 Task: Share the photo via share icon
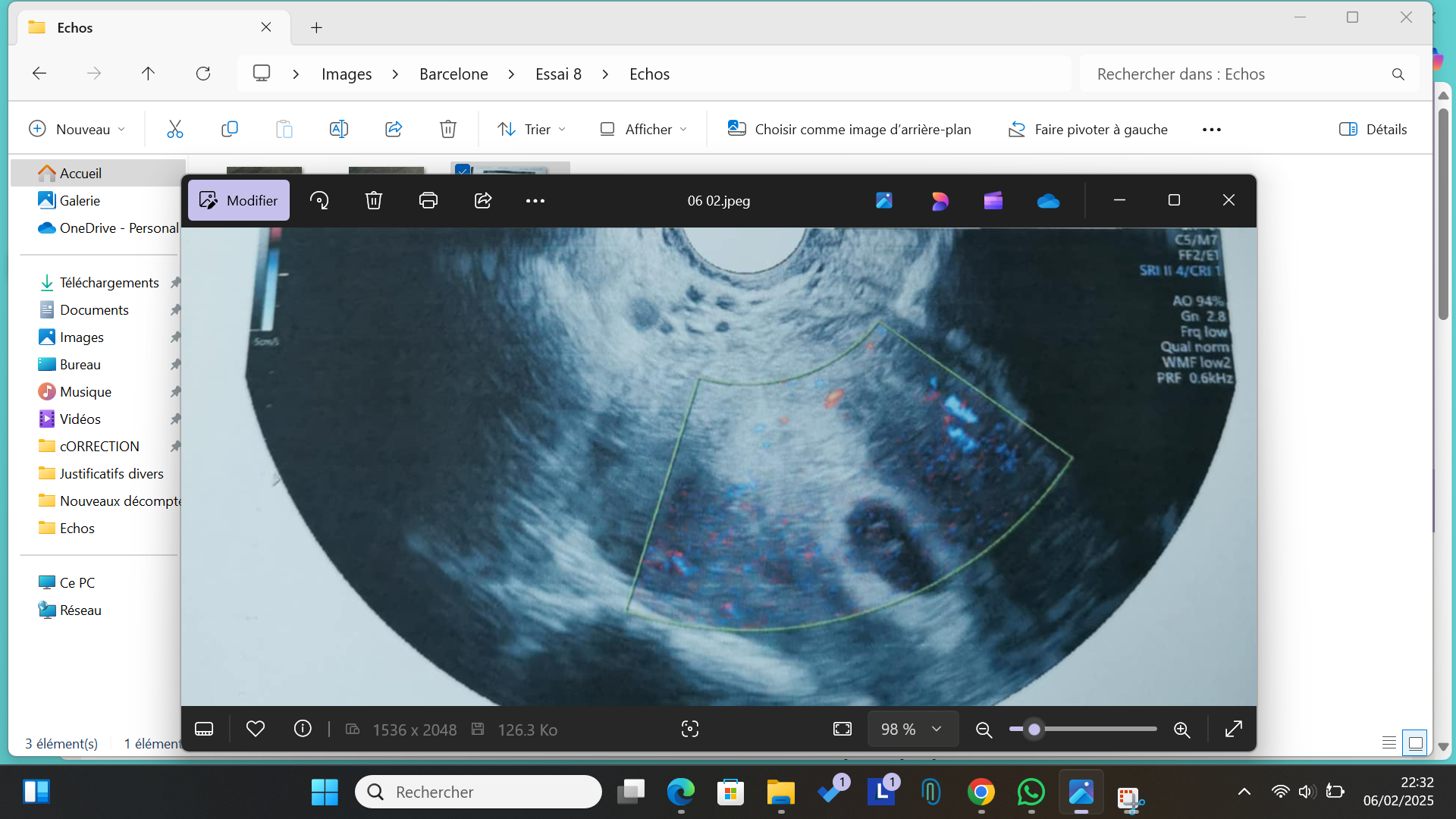point(483,200)
